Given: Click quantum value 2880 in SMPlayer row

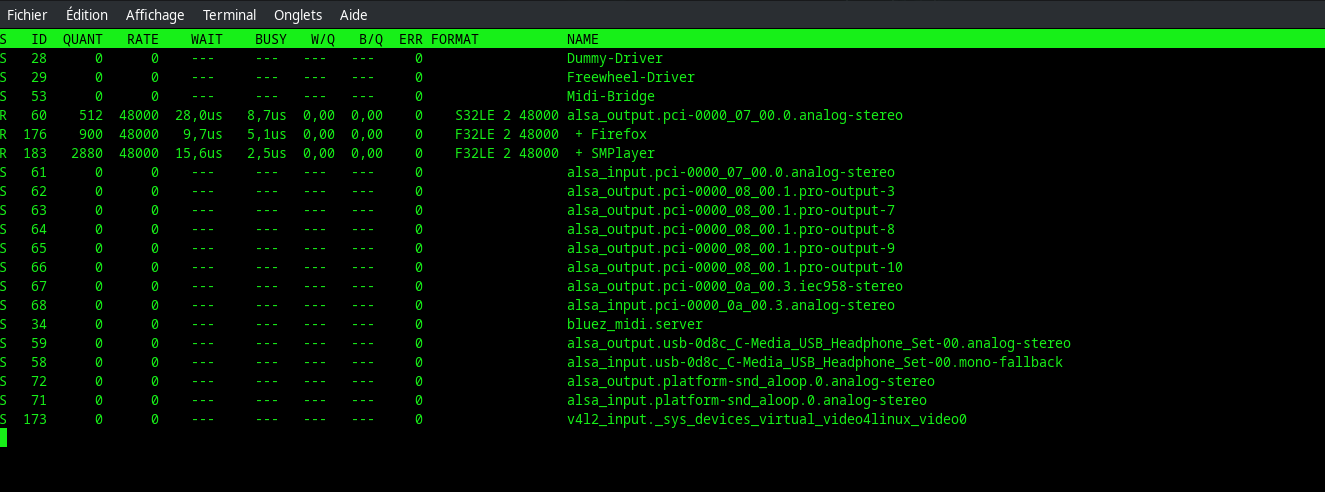Looking at the screenshot, I should point(87,154).
